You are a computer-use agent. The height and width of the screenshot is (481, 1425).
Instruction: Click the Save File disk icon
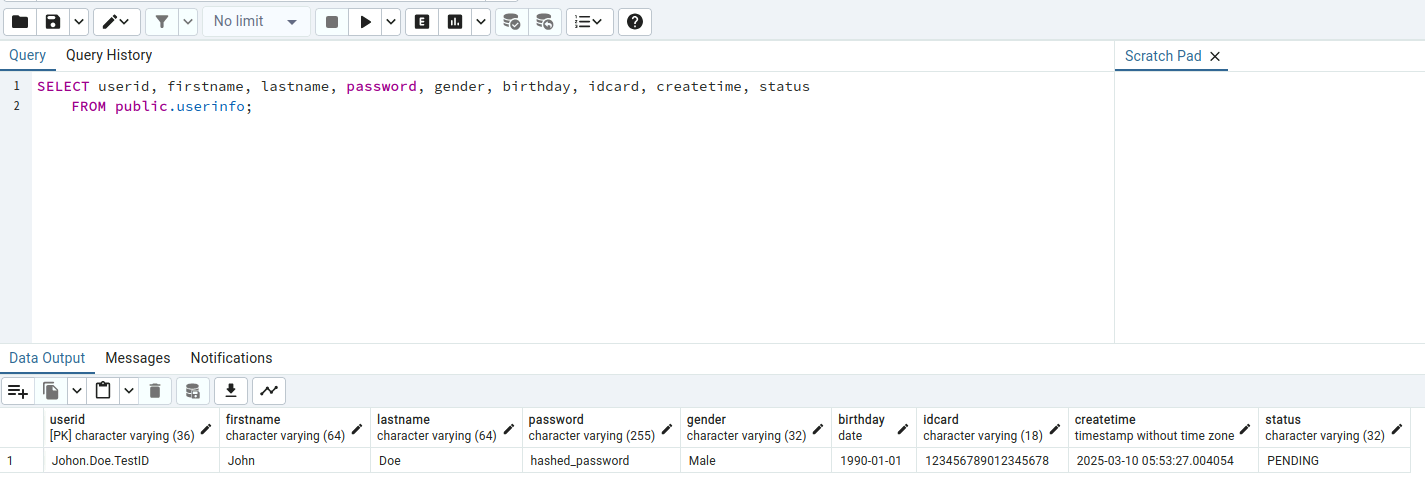[53, 21]
